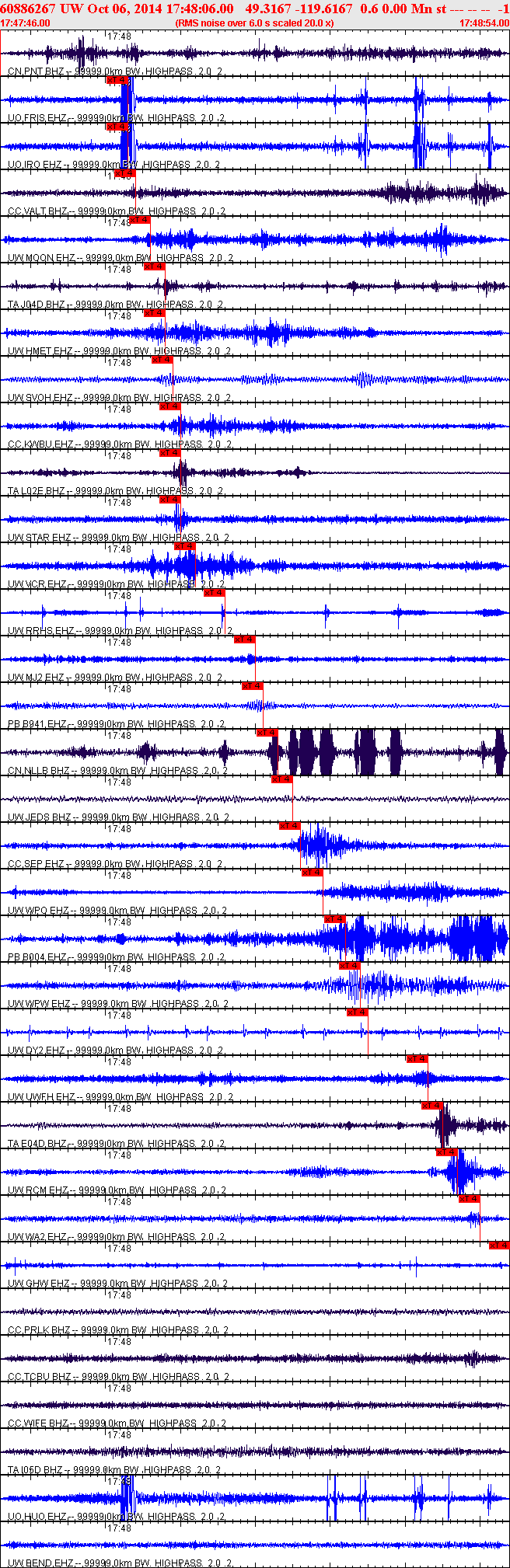Click the RMS noise scaling note
This screenshot has width=510, height=1568.
[x=254, y=23]
